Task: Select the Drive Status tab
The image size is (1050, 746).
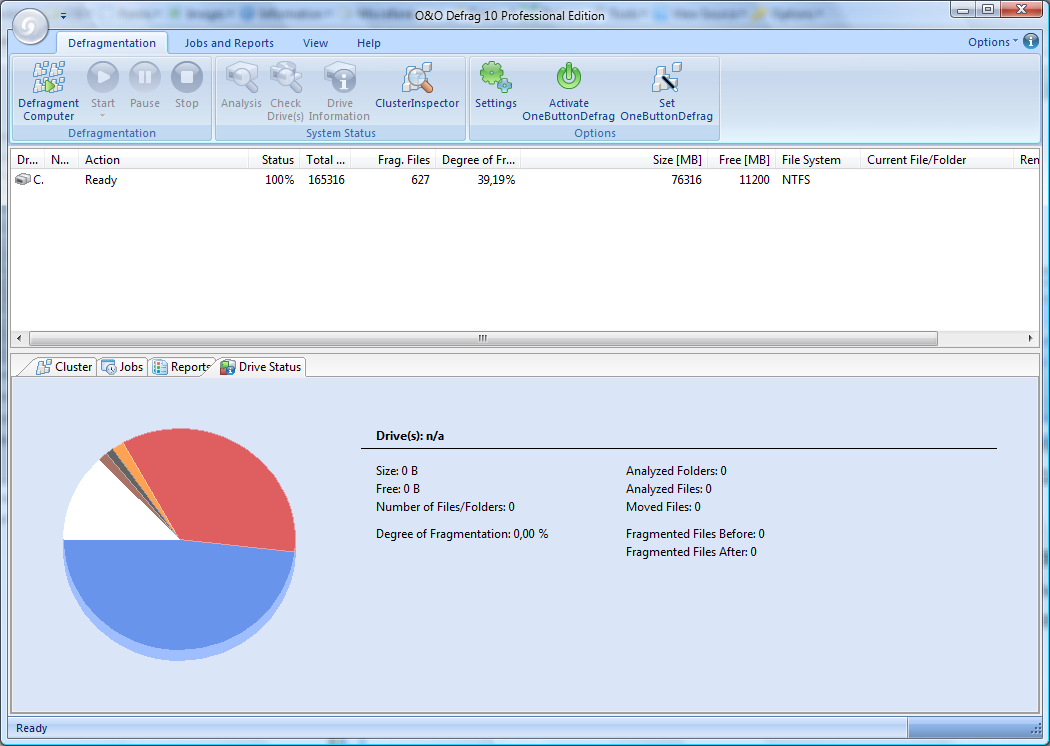Action: pyautogui.click(x=262, y=367)
